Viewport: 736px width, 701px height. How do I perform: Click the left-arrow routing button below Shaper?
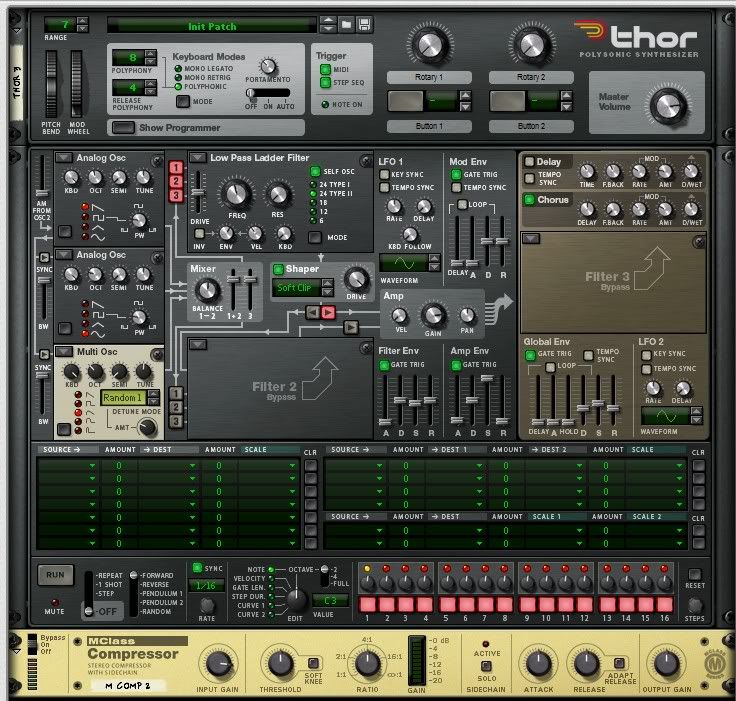313,312
